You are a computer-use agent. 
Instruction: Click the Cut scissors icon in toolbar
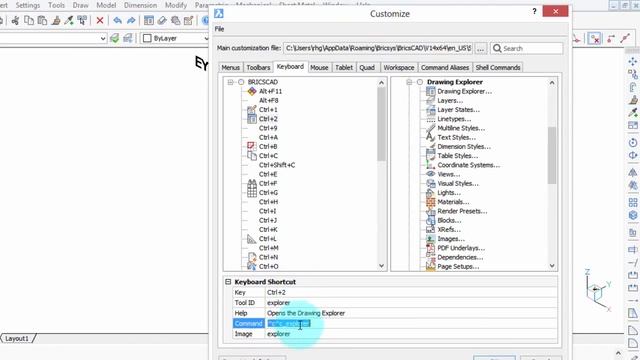(x=15, y=20)
